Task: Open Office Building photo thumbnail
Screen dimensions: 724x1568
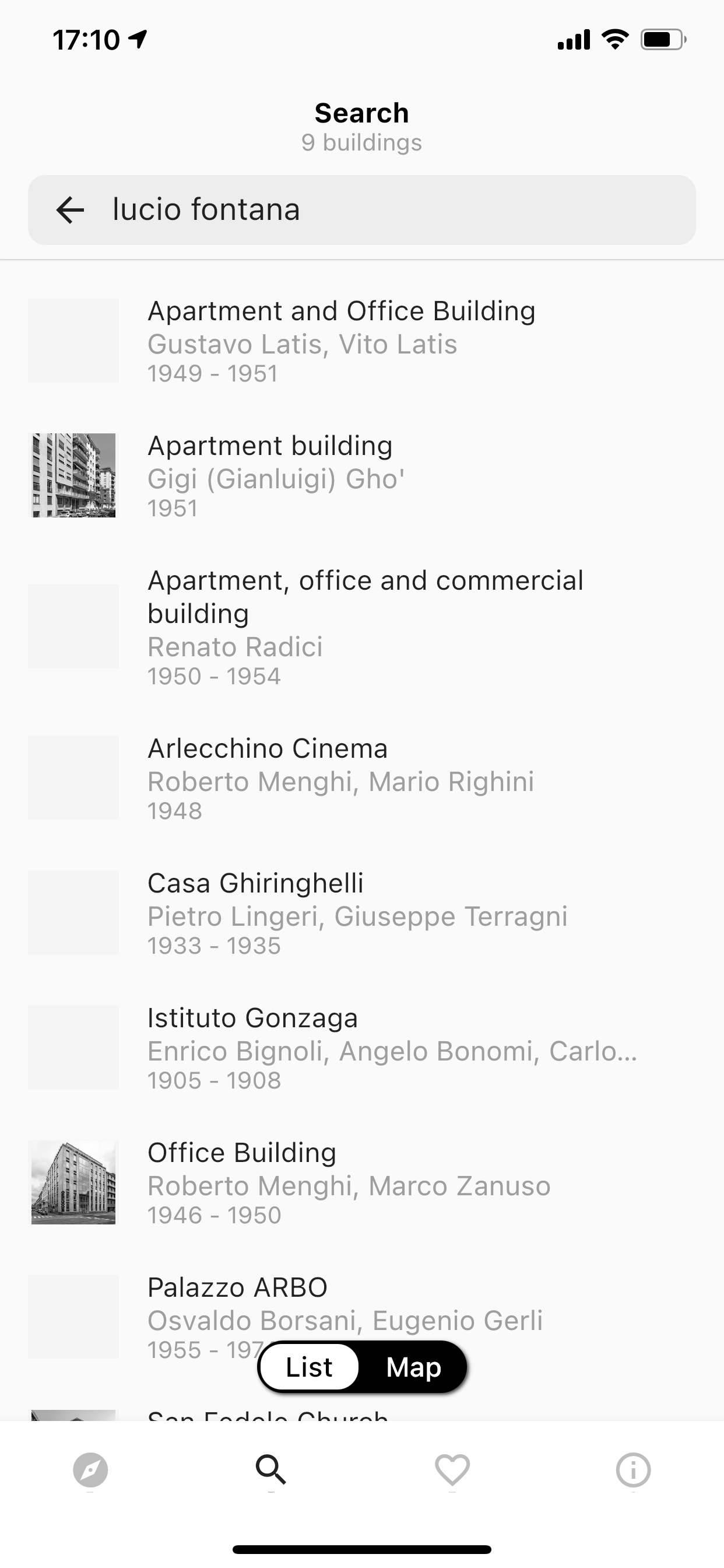Action: pyautogui.click(x=73, y=1182)
